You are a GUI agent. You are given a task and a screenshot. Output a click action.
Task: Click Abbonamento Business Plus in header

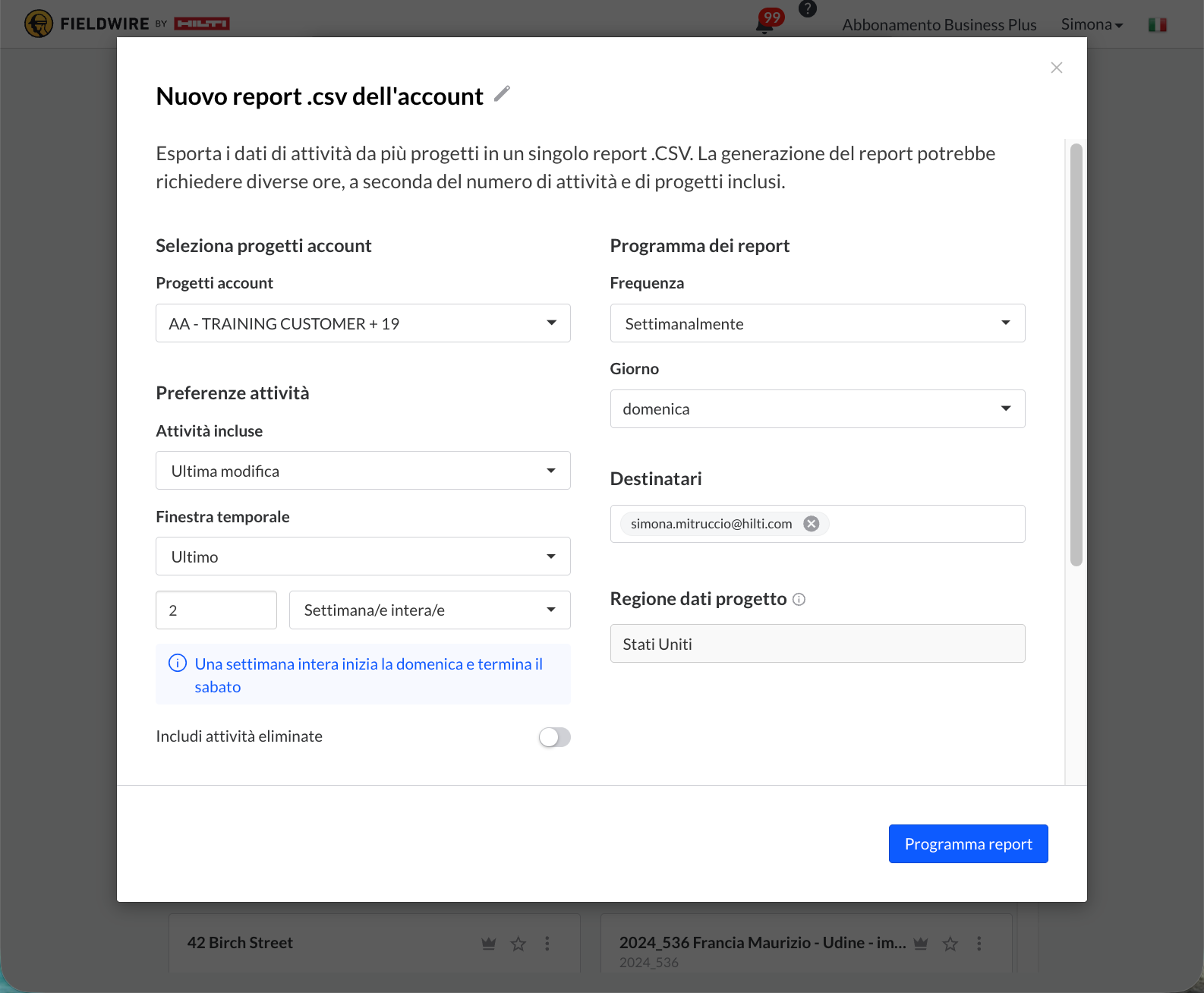(939, 25)
